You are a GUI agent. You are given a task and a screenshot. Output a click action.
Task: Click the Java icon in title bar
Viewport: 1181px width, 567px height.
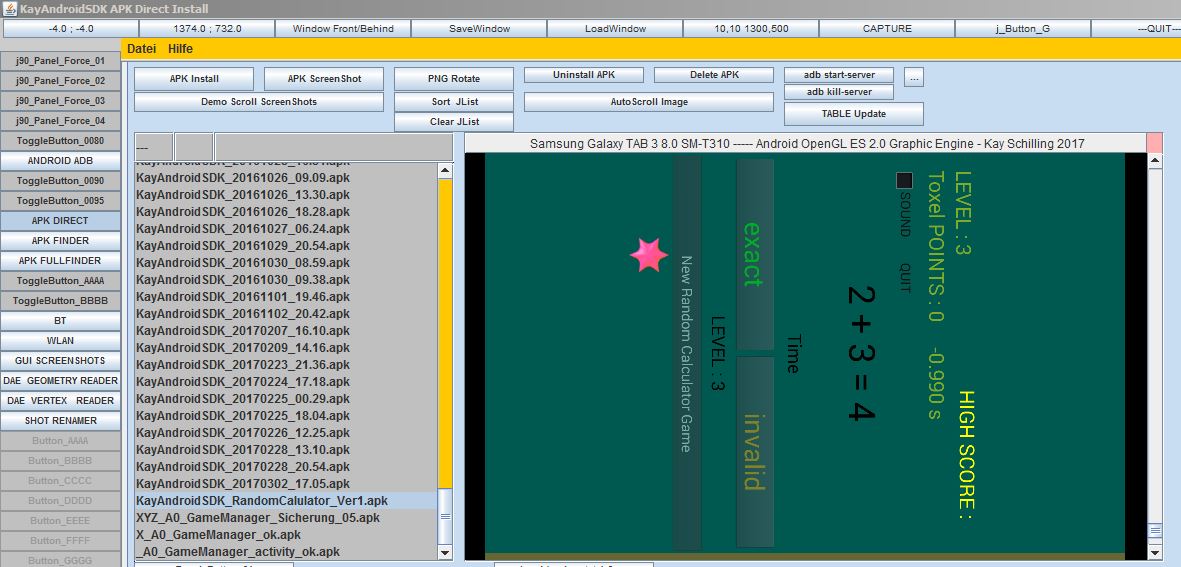pyautogui.click(x=9, y=8)
